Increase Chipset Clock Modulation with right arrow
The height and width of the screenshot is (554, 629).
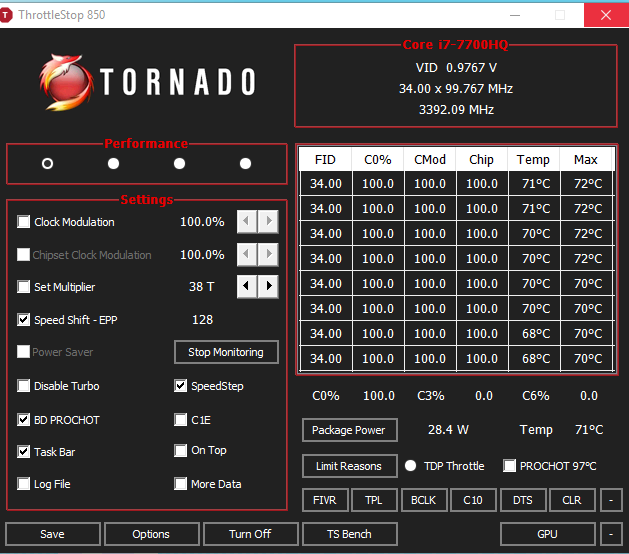coord(268,254)
